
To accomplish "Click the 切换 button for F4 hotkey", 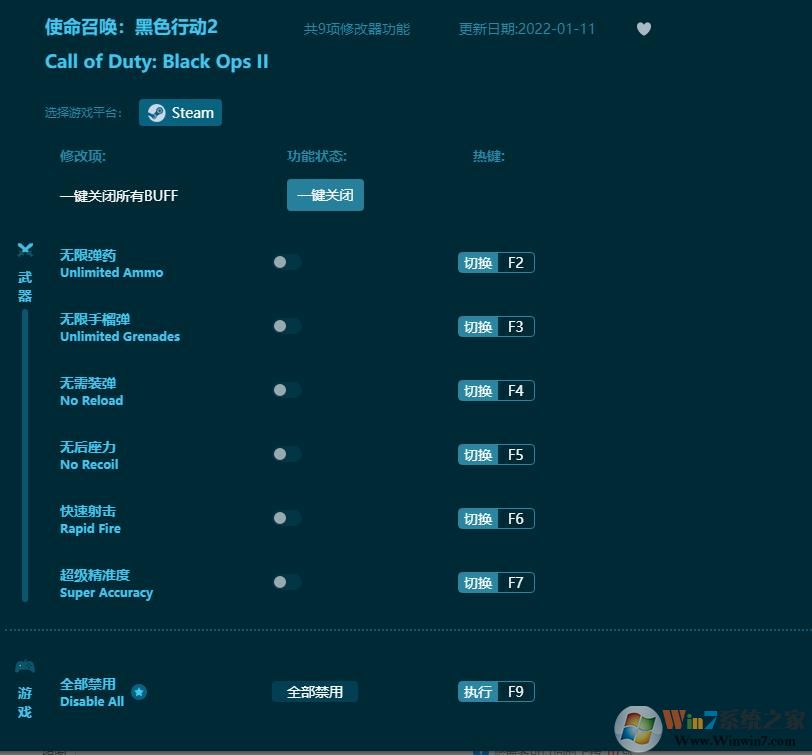I will pyautogui.click(x=477, y=390).
